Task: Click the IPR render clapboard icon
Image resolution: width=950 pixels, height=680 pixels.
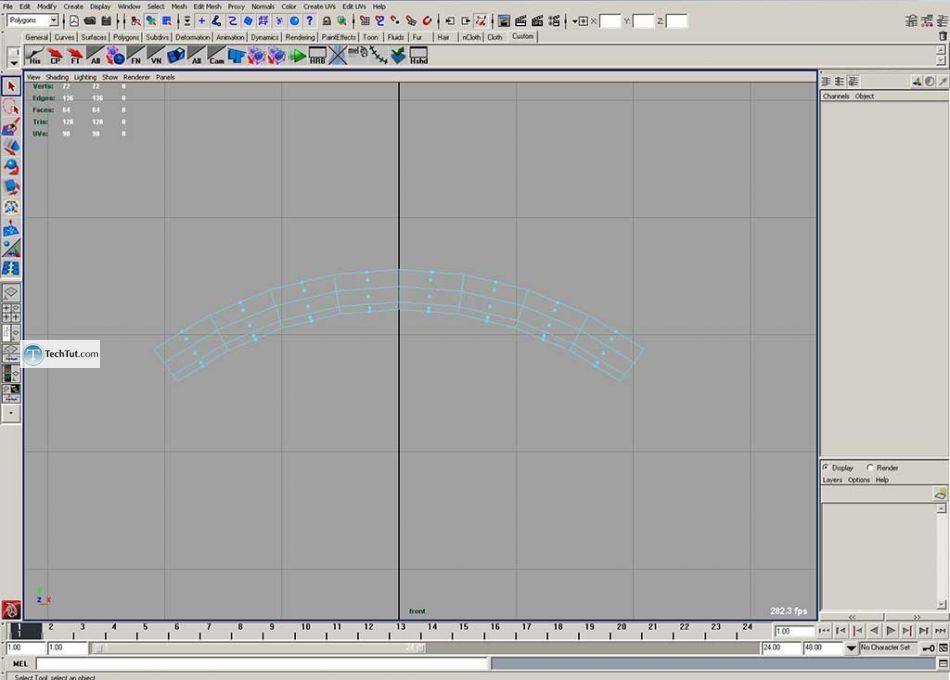Action: [x=537, y=21]
